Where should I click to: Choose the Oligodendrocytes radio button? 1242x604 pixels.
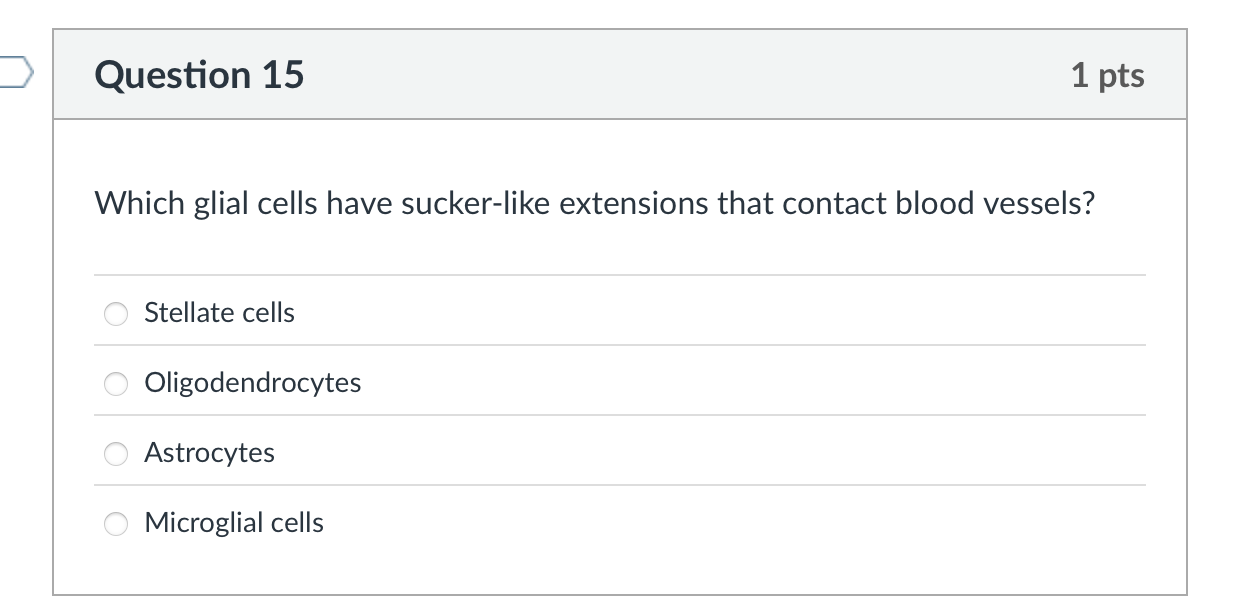117,383
